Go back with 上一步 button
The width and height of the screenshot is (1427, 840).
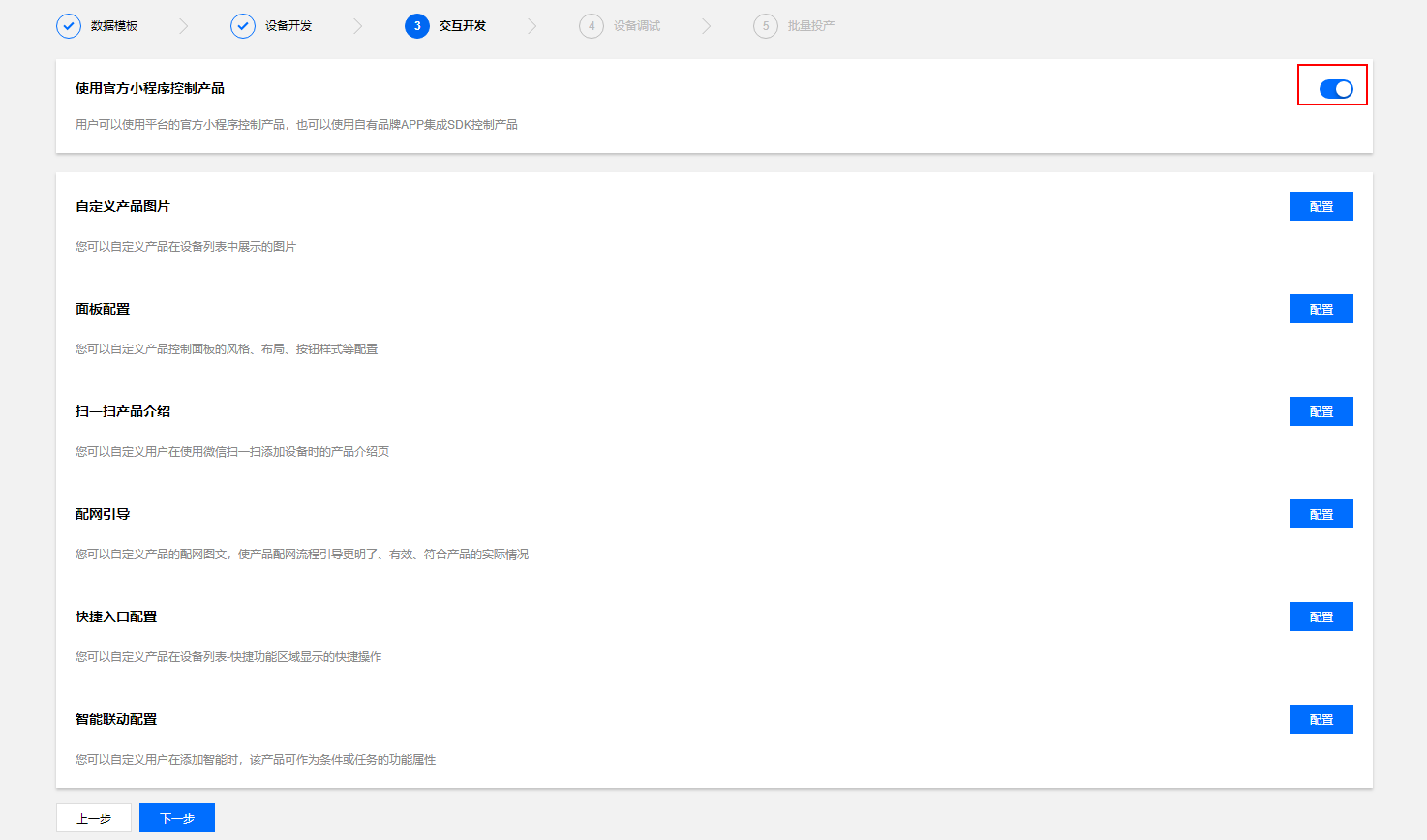pos(94,818)
